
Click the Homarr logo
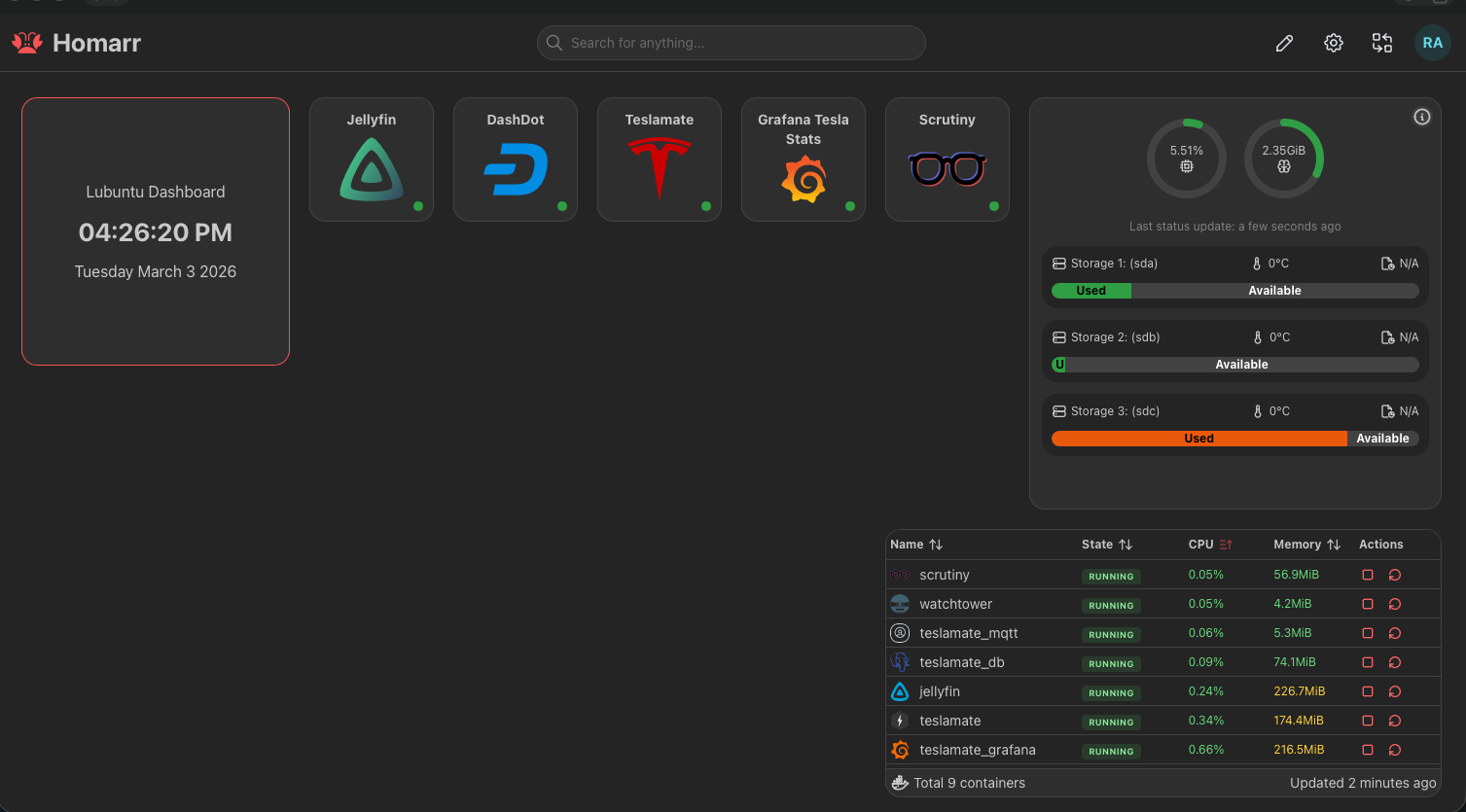(x=77, y=43)
